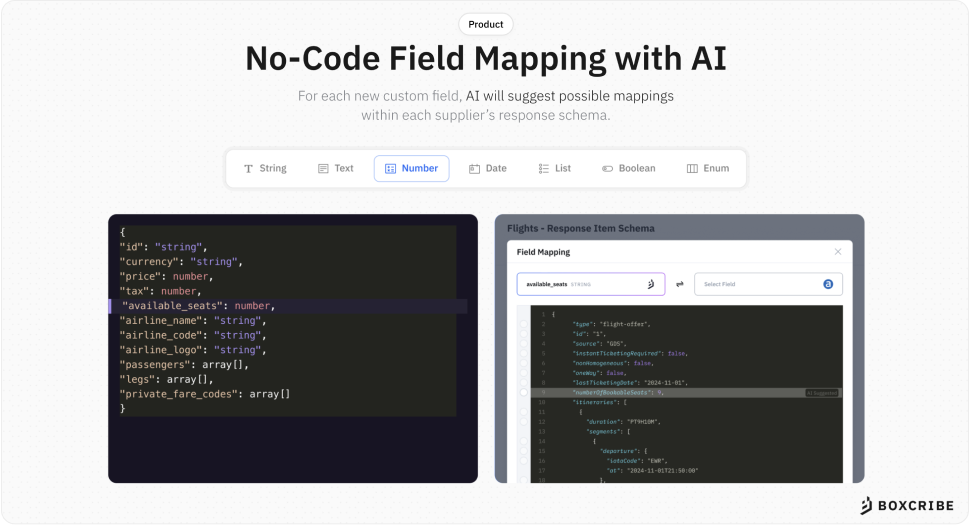Viewport: 969px width, 525px height.
Task: Click the Product pill label
Action: pos(486,24)
